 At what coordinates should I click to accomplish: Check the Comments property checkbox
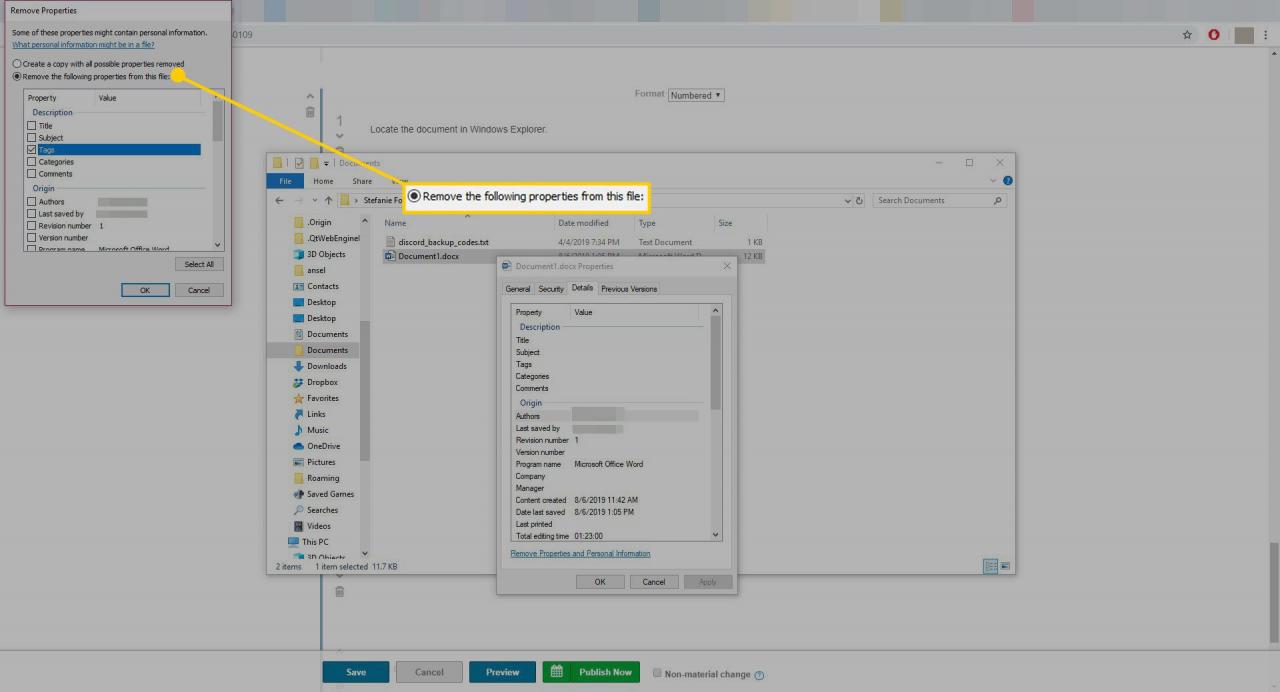[x=32, y=174]
